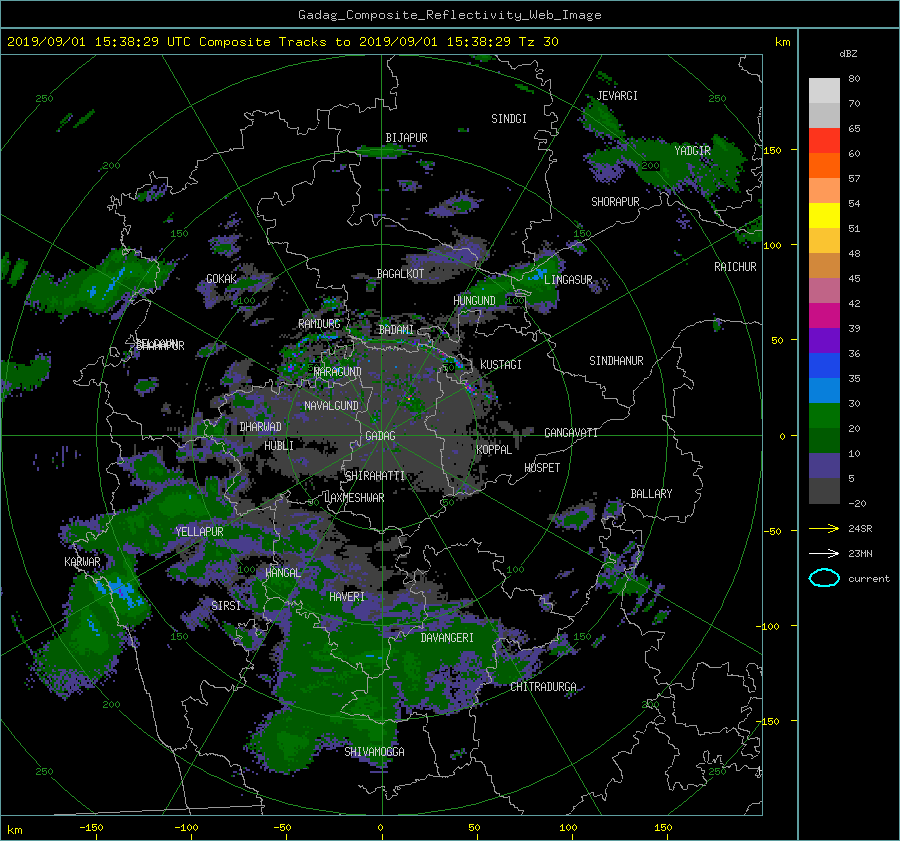Select the NAVALGUND city label

pos(331,406)
